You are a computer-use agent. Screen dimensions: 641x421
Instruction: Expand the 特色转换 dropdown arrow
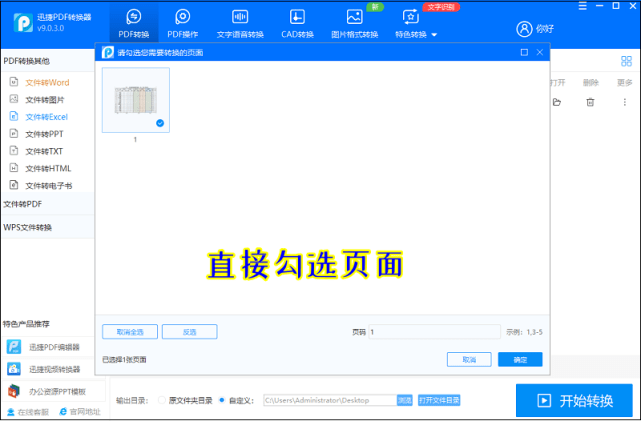[434, 35]
